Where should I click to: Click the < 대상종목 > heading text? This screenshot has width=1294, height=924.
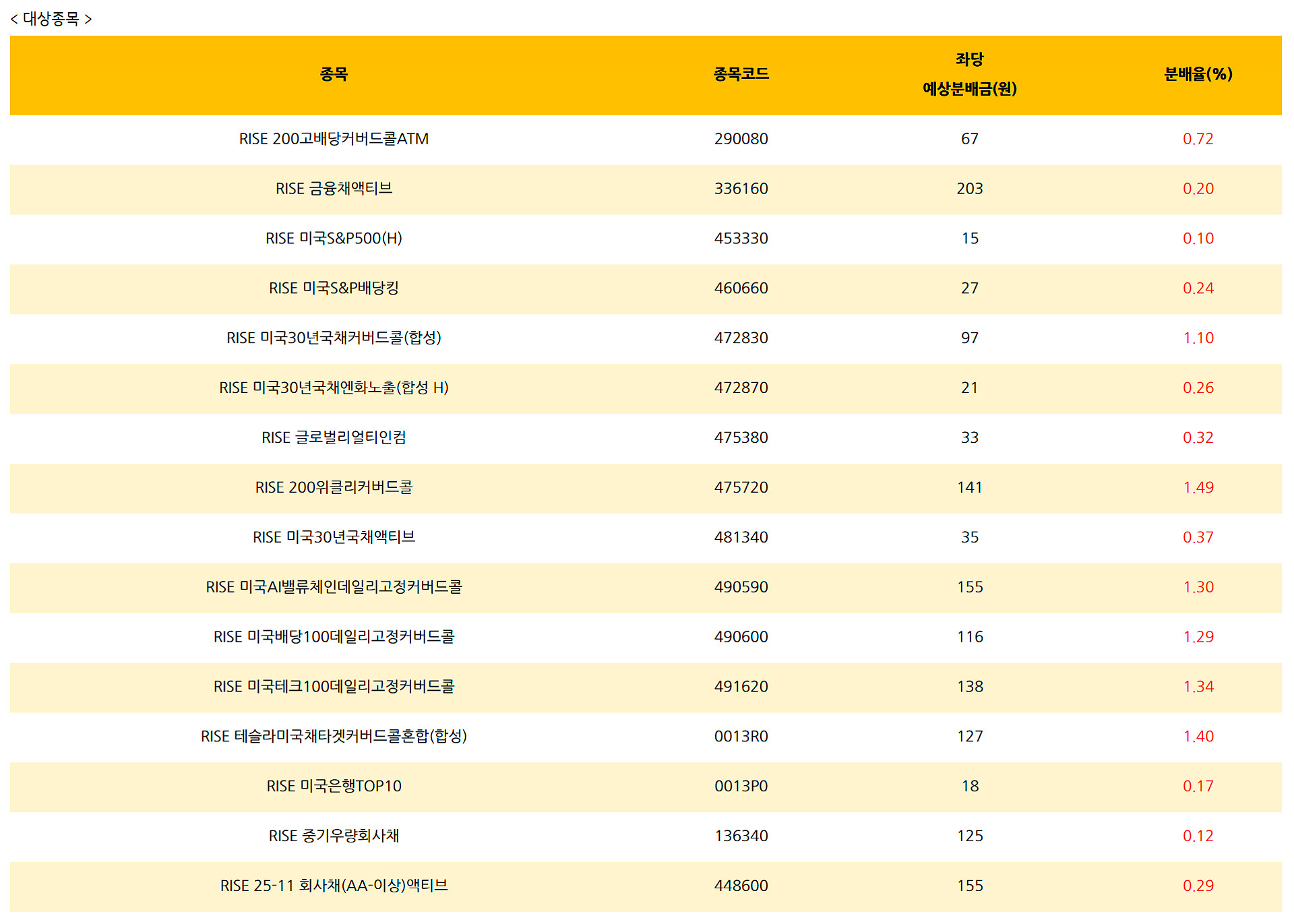51,19
